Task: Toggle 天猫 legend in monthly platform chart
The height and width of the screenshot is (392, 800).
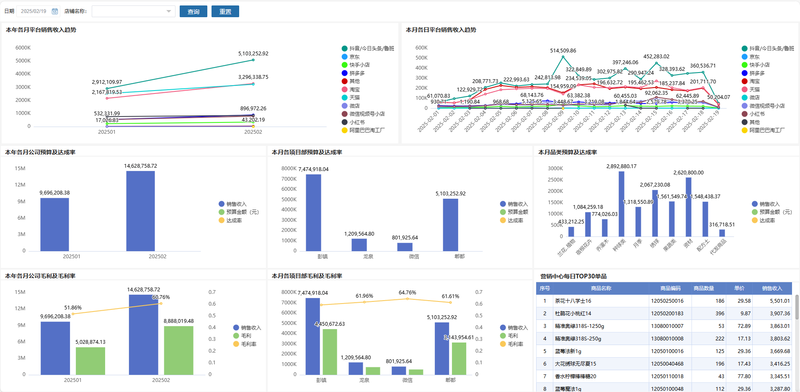Action: pos(350,97)
